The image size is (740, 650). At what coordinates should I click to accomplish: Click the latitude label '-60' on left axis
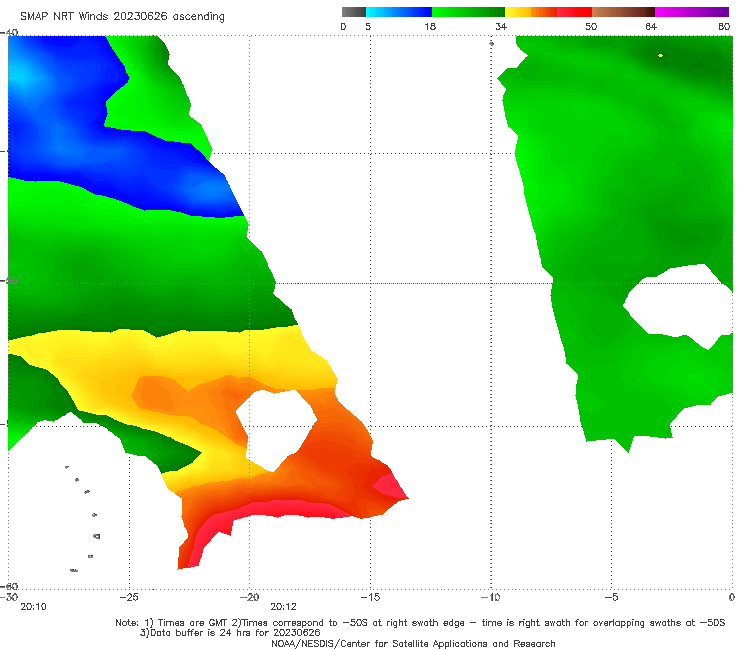click(x=9, y=586)
